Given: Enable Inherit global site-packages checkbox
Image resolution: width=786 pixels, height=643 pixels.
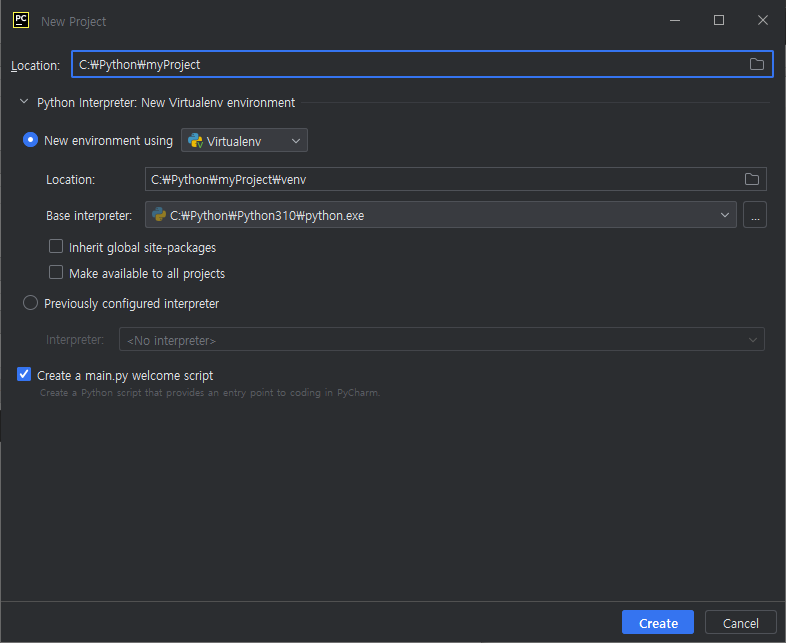Looking at the screenshot, I should pyautogui.click(x=56, y=247).
